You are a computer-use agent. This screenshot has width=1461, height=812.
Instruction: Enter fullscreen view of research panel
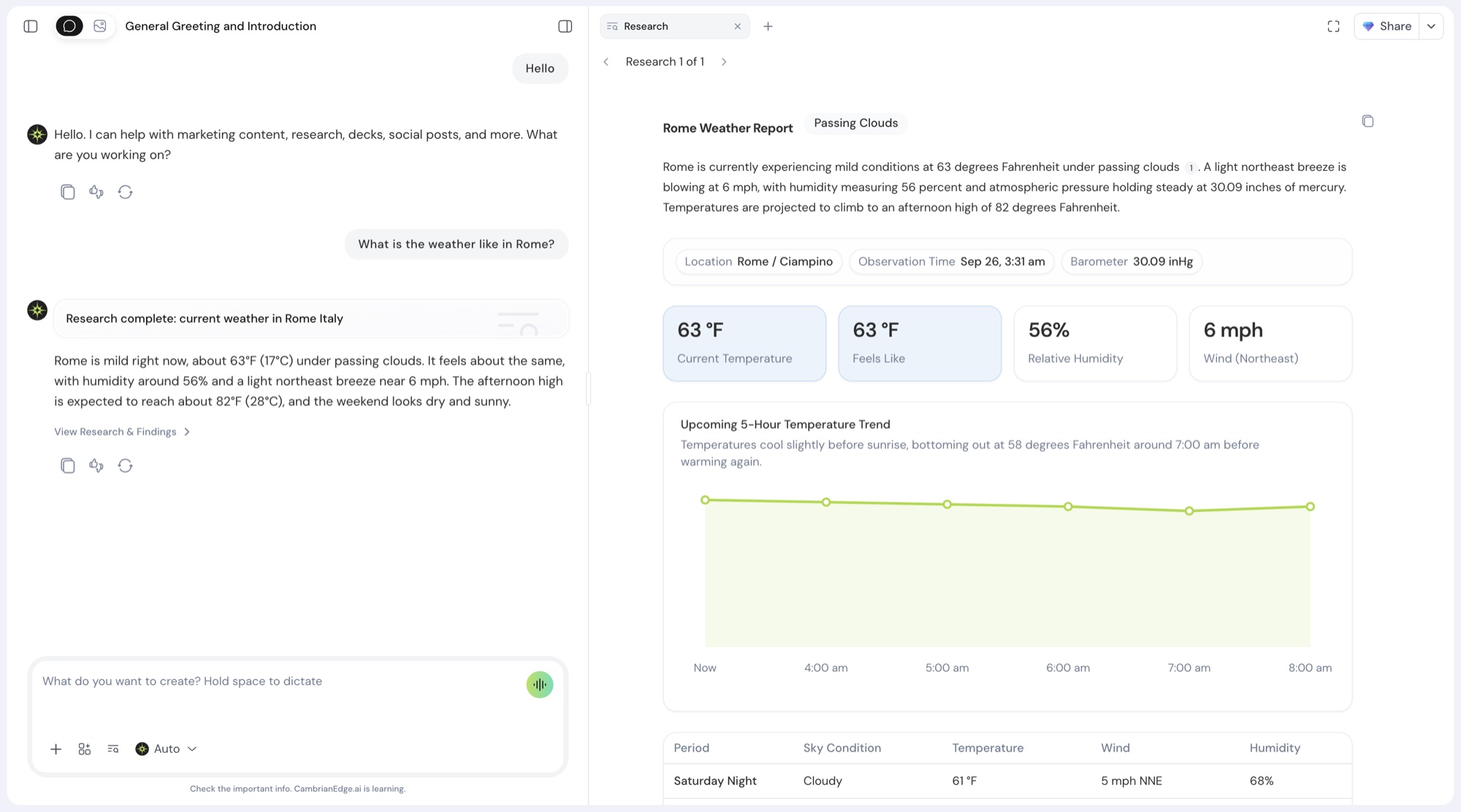1333,26
